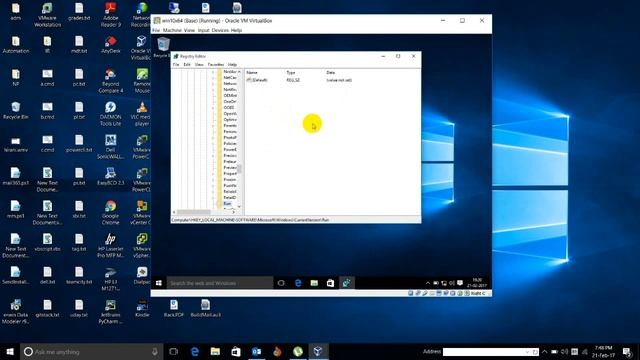The width and height of the screenshot is (640, 360).
Task: Open host taskbar clock and date
Action: pyautogui.click(x=603, y=351)
